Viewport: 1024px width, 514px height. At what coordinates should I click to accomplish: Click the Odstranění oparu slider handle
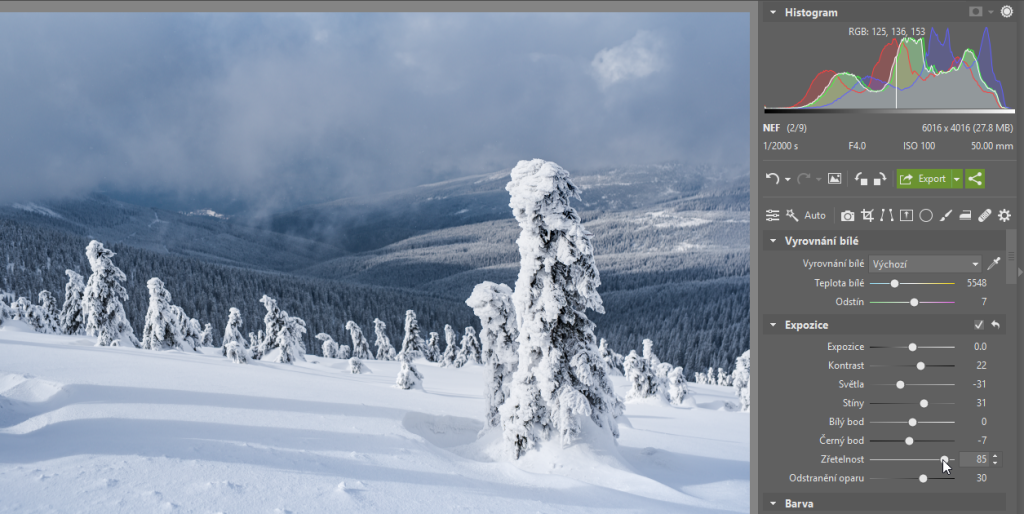(923, 479)
